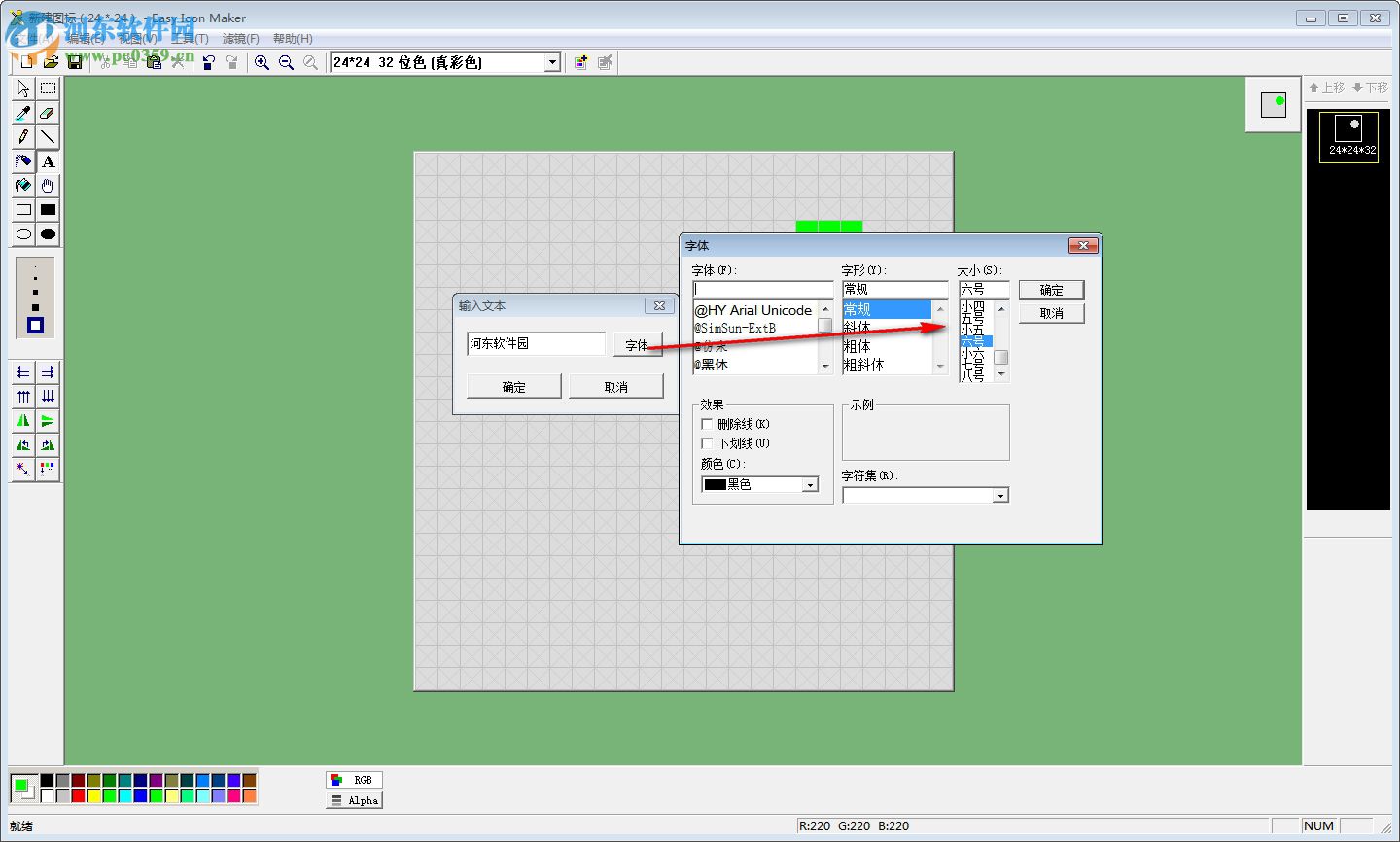Select the Text tool marked with A
1400x842 pixels.
[x=48, y=161]
